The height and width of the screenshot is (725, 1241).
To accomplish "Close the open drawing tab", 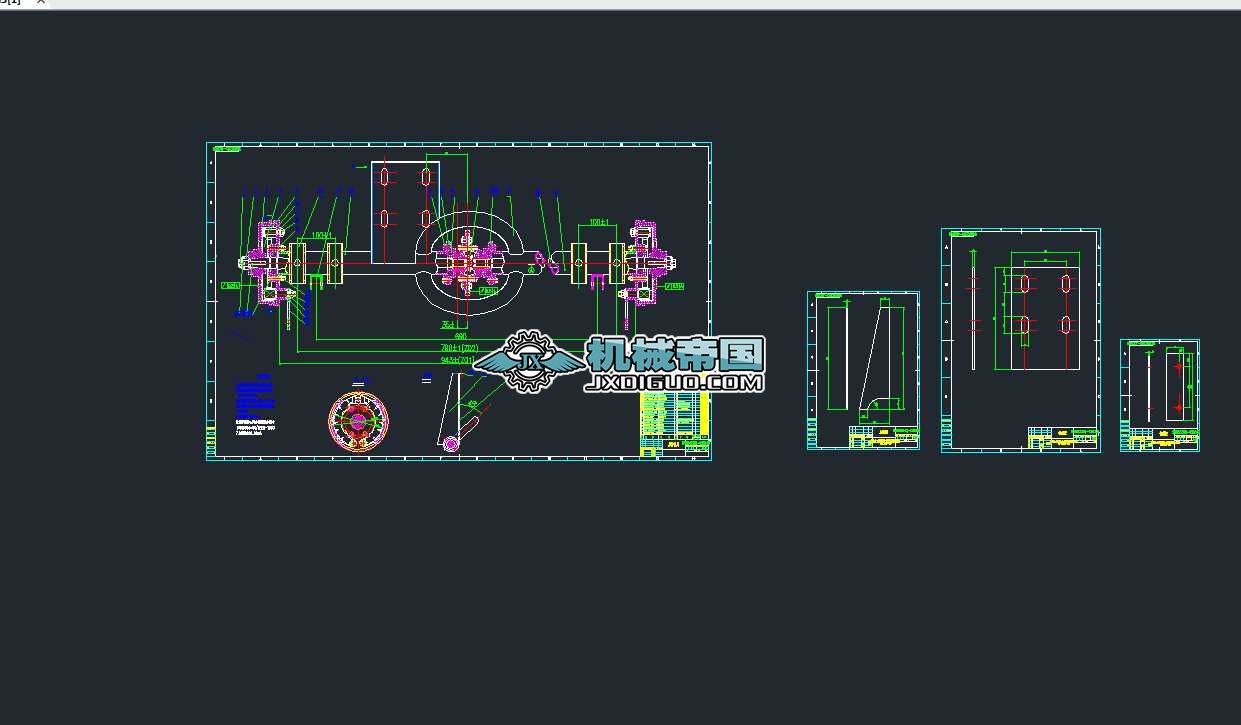I will (x=41, y=3).
